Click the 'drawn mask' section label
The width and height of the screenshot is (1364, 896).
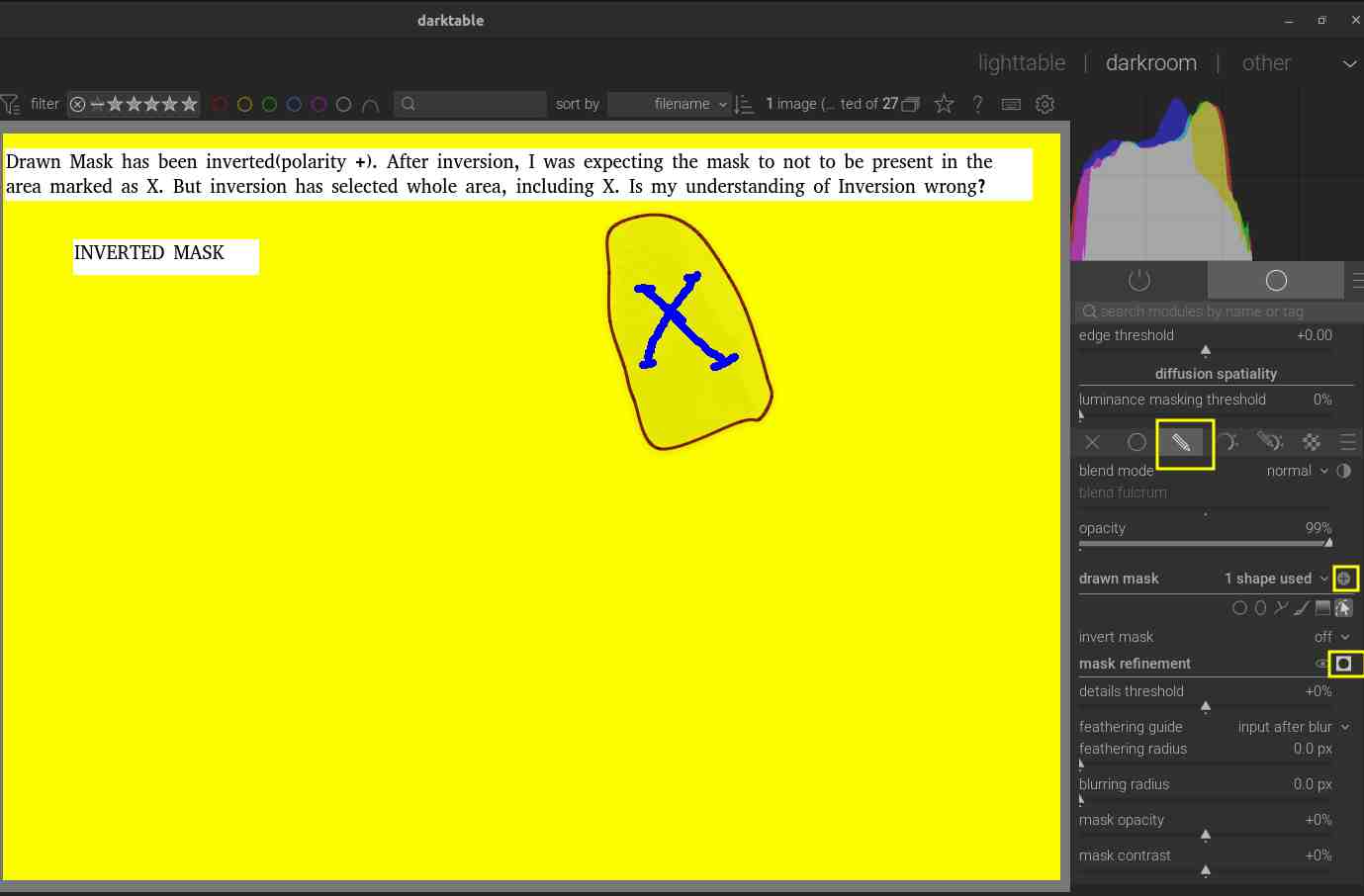point(1119,579)
